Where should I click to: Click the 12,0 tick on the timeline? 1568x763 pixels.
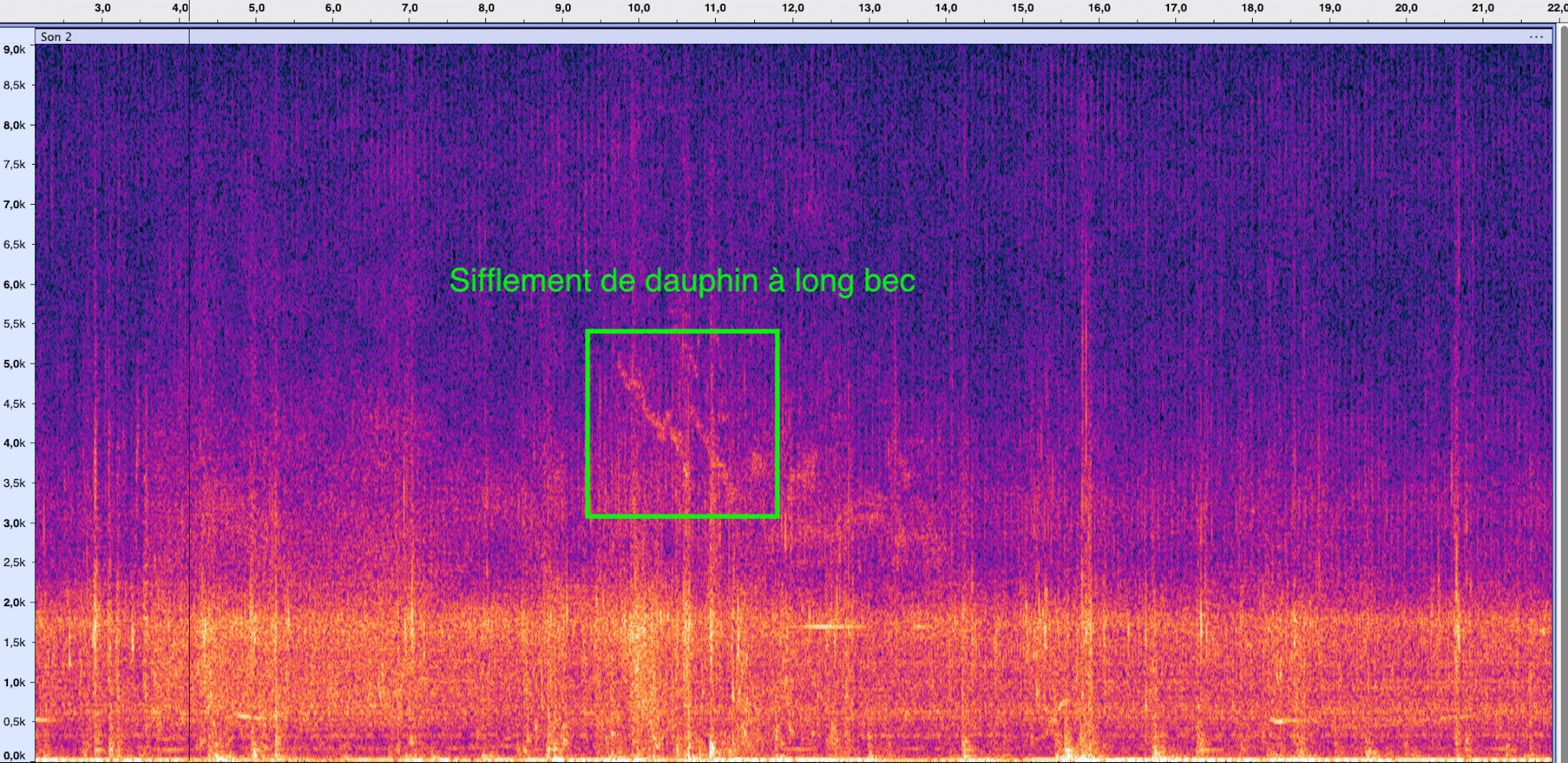tap(793, 9)
